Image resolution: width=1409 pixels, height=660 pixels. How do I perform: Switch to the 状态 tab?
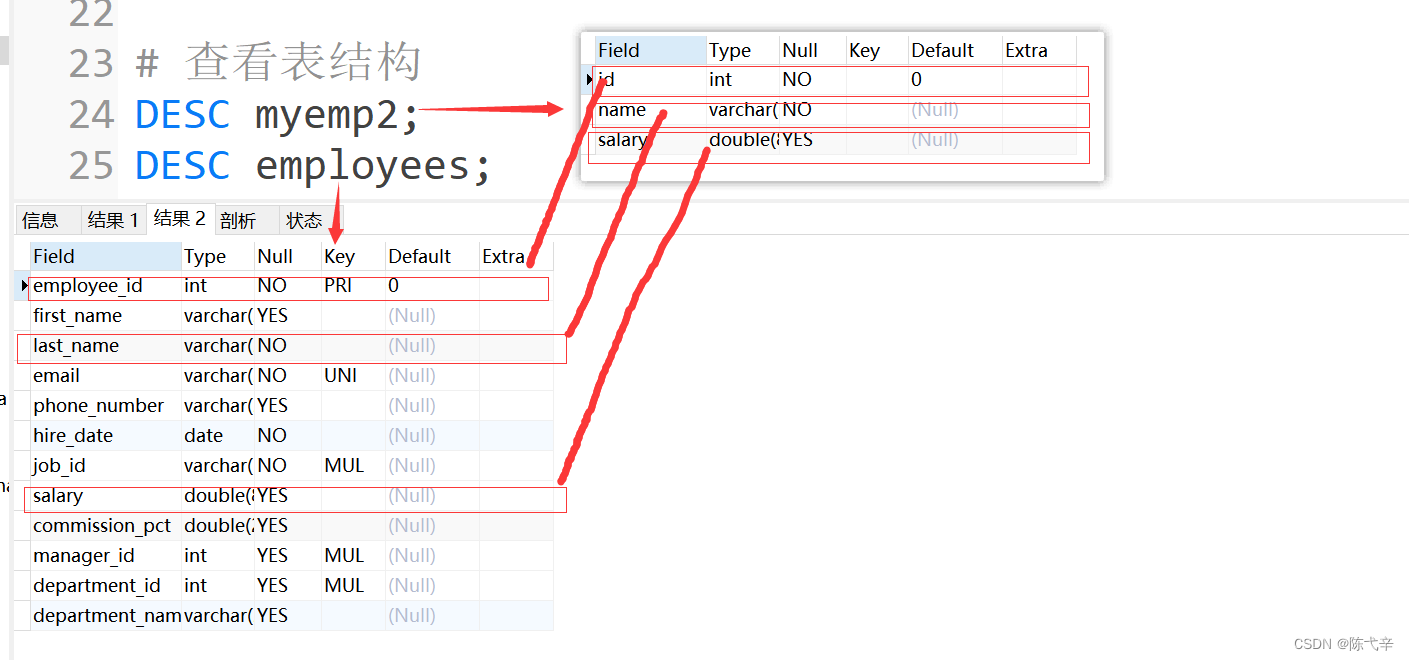pos(304,221)
